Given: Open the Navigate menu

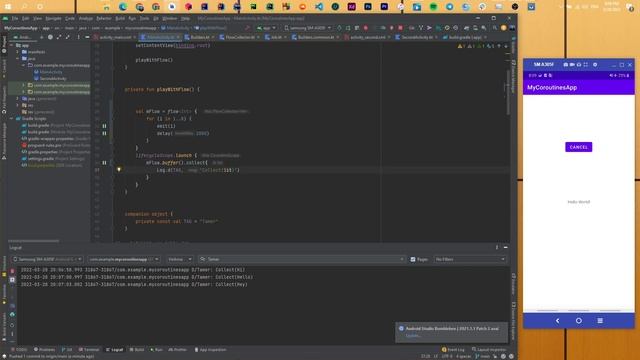Looking at the screenshot, I should [53, 18].
